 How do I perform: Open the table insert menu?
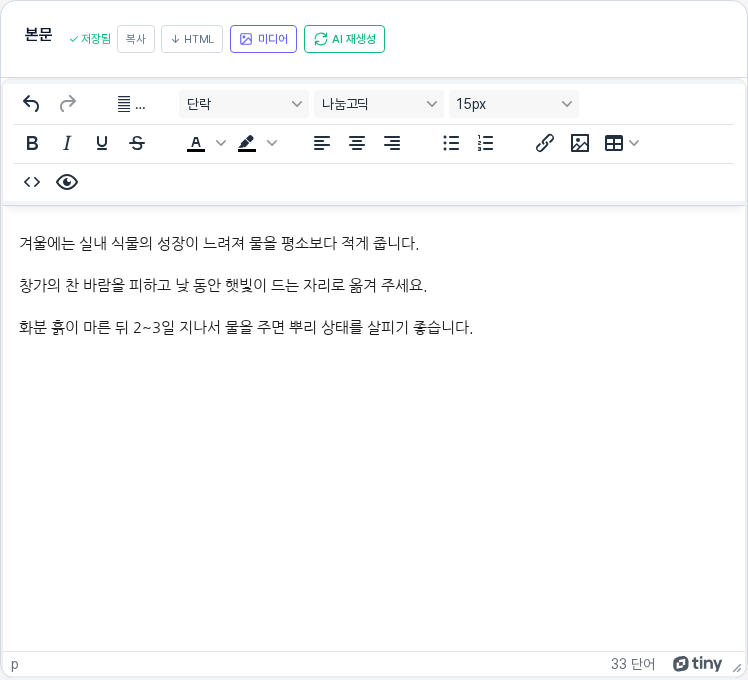pyautogui.click(x=621, y=143)
